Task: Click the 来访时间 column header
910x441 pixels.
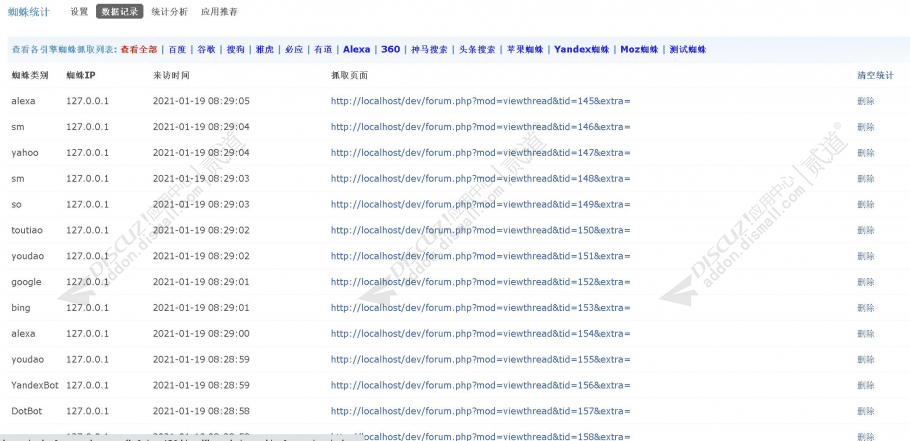Action: pos(171,75)
